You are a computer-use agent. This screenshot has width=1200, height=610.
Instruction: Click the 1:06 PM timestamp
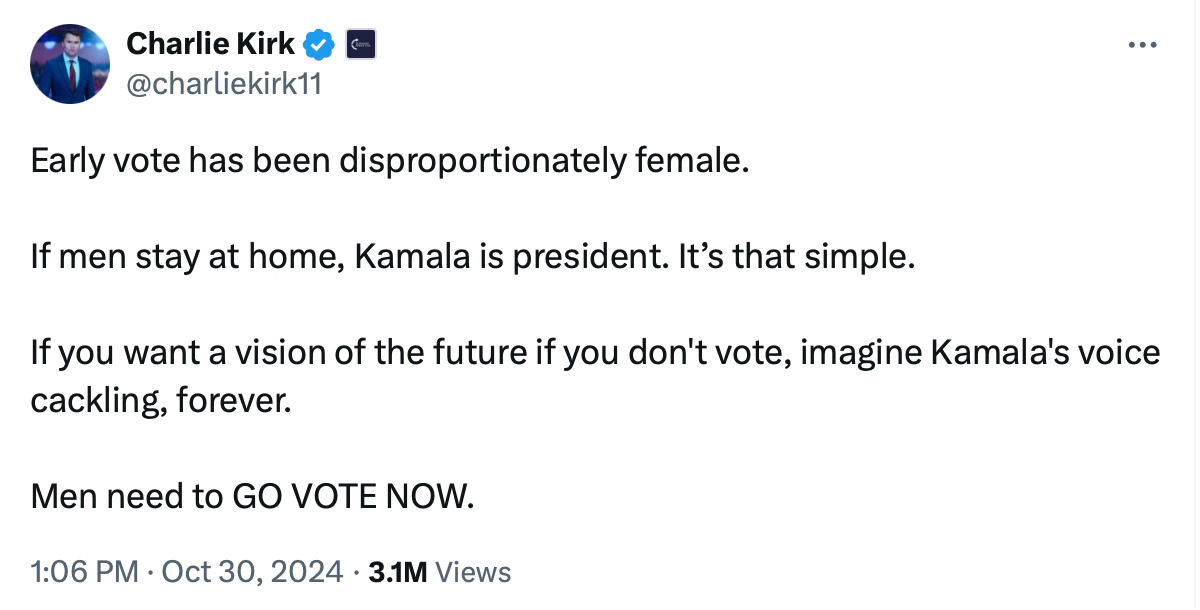(x=85, y=572)
